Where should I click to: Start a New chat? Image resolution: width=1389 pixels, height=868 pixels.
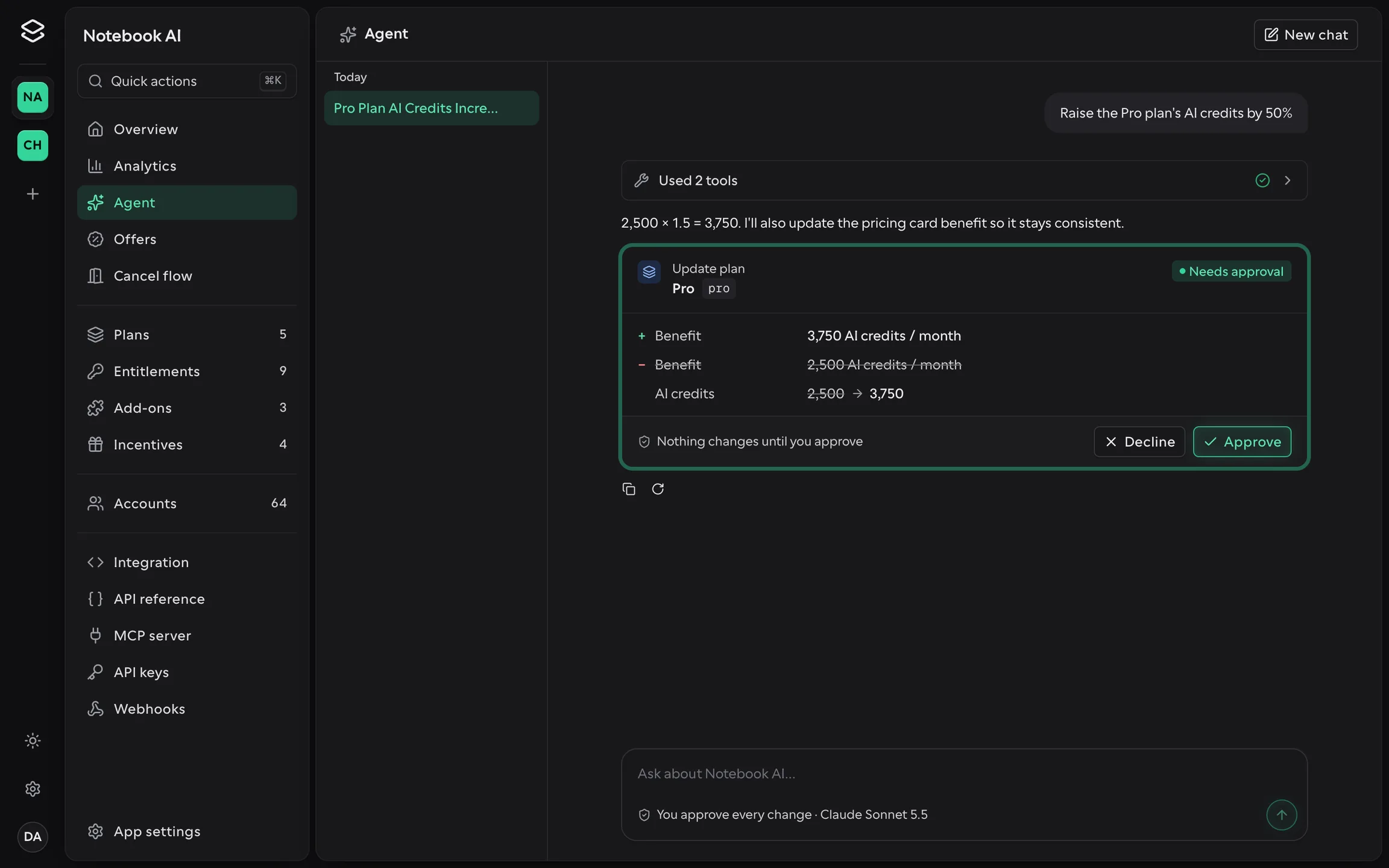[x=1306, y=35]
